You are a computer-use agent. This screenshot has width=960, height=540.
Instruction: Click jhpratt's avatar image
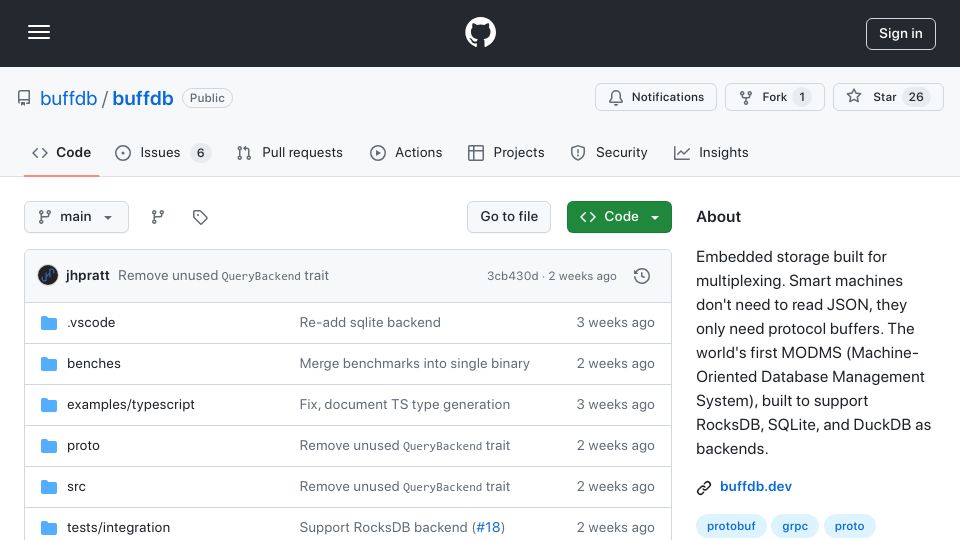point(48,276)
